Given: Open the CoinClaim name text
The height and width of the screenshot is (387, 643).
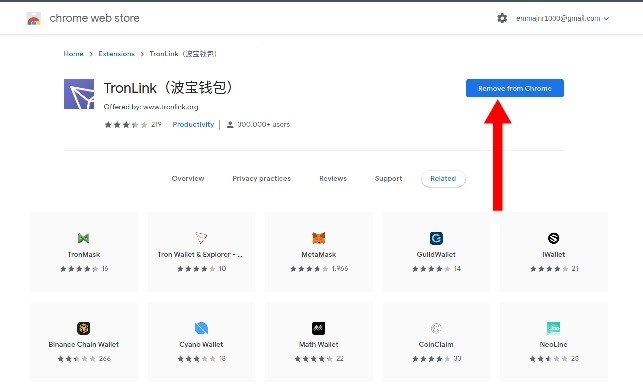Looking at the screenshot, I should [436, 344].
